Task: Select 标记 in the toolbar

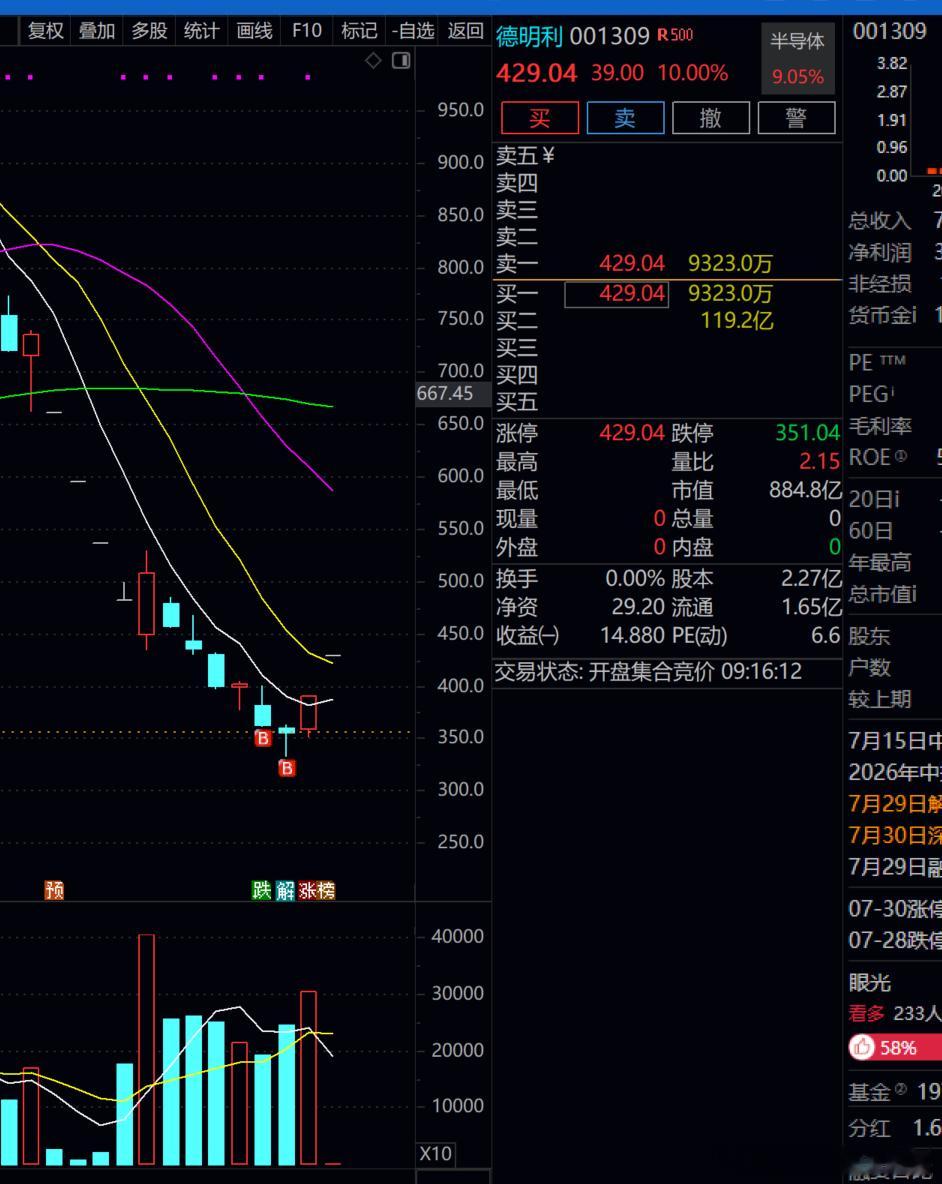Action: (x=359, y=31)
